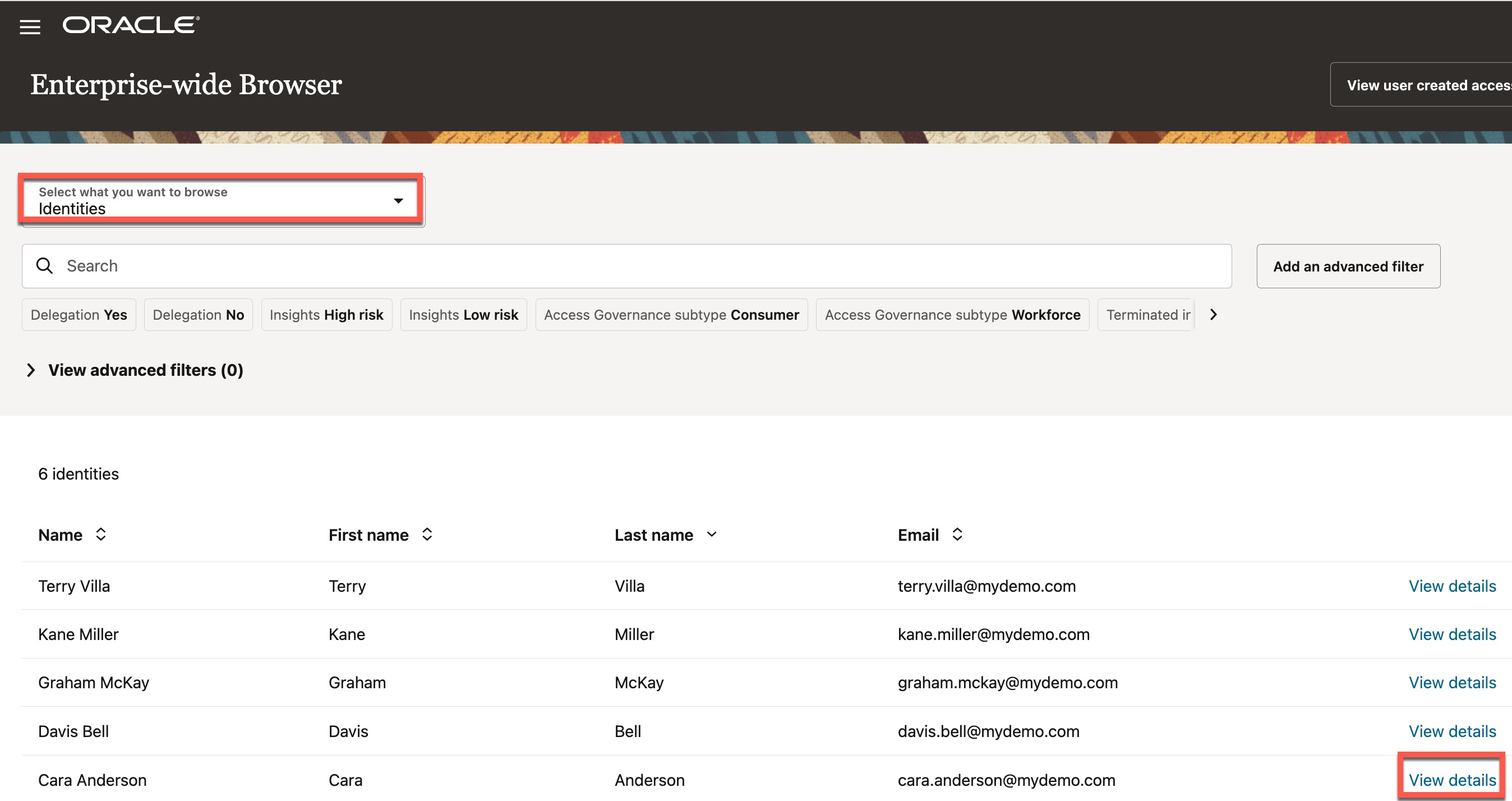The image size is (1512, 801).
Task: Open the hamburger navigation menu
Action: point(30,27)
